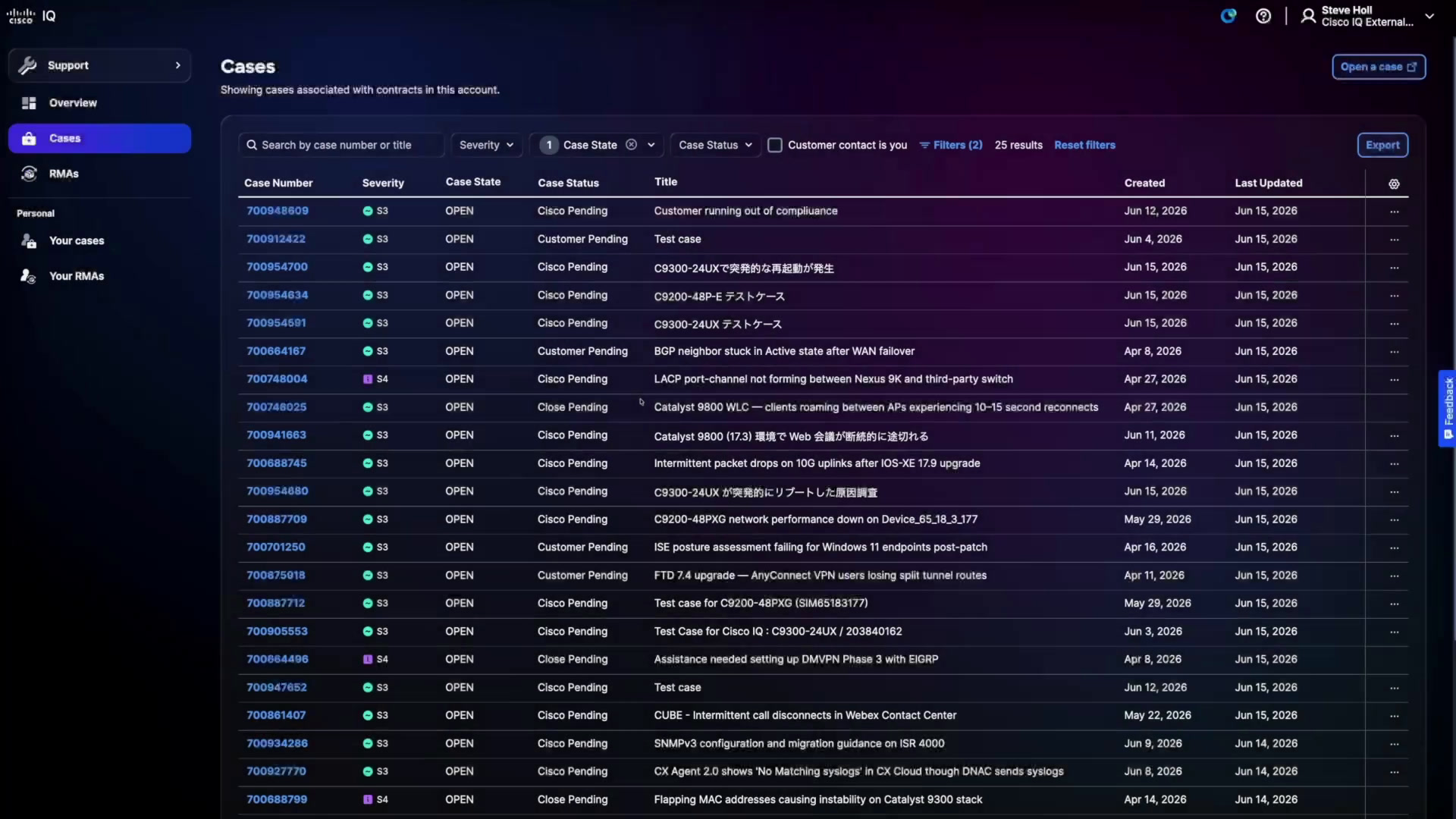Open the Filters (2) panel
Viewport: 1456px width, 819px height.
coord(951,145)
